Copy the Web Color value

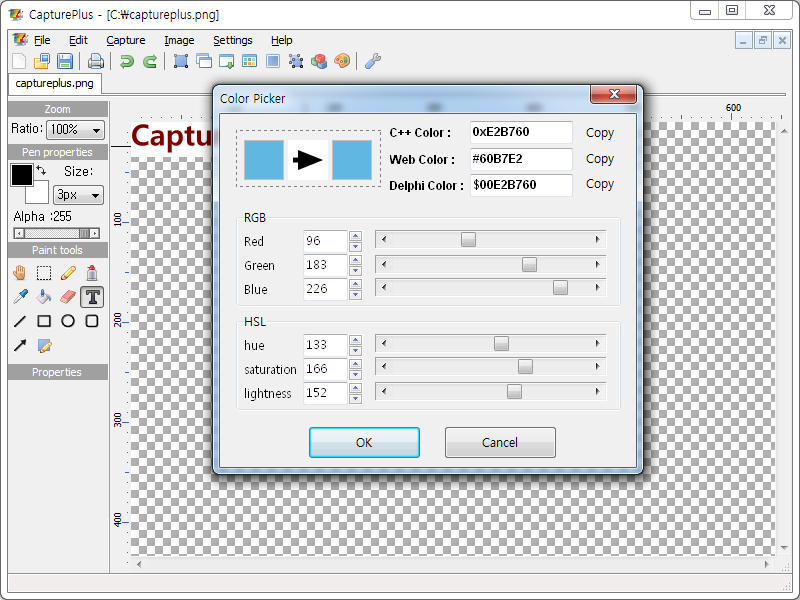(x=600, y=159)
